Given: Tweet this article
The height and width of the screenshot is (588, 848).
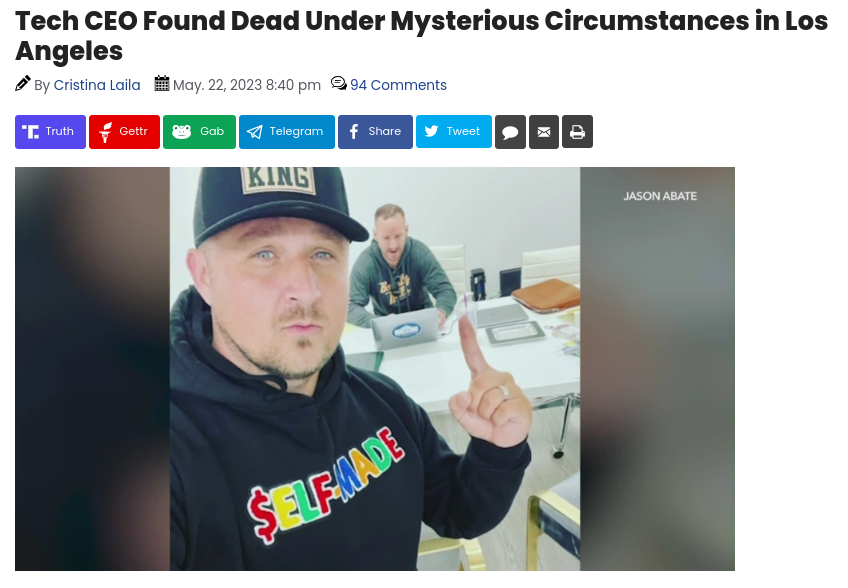Looking at the screenshot, I should (454, 131).
